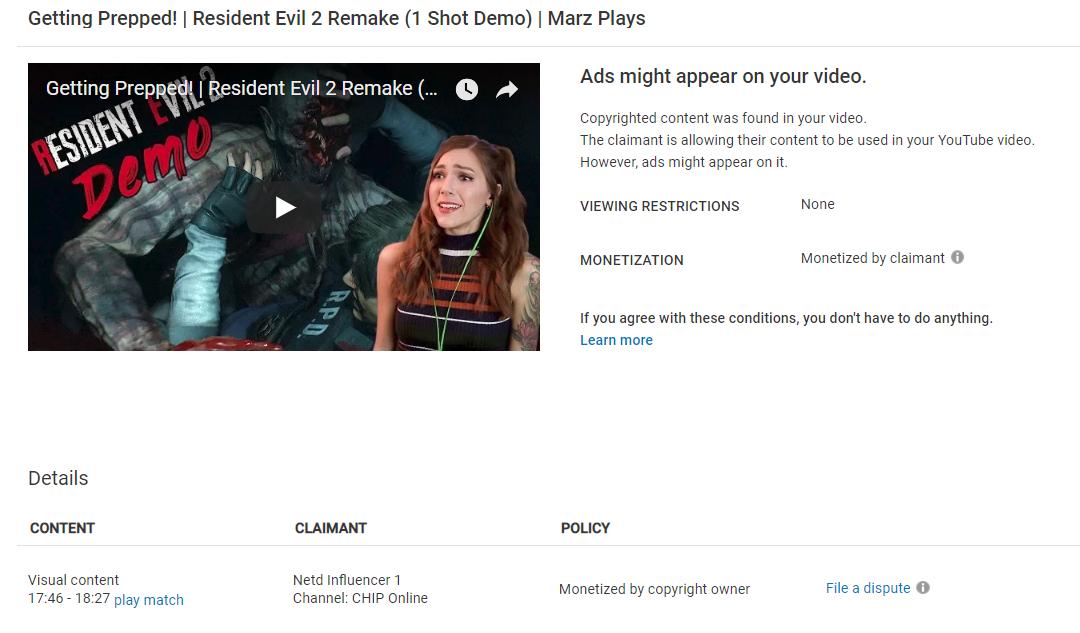
Task: Click 'Channel: CHIP Online' text
Action: pyautogui.click(x=360, y=598)
